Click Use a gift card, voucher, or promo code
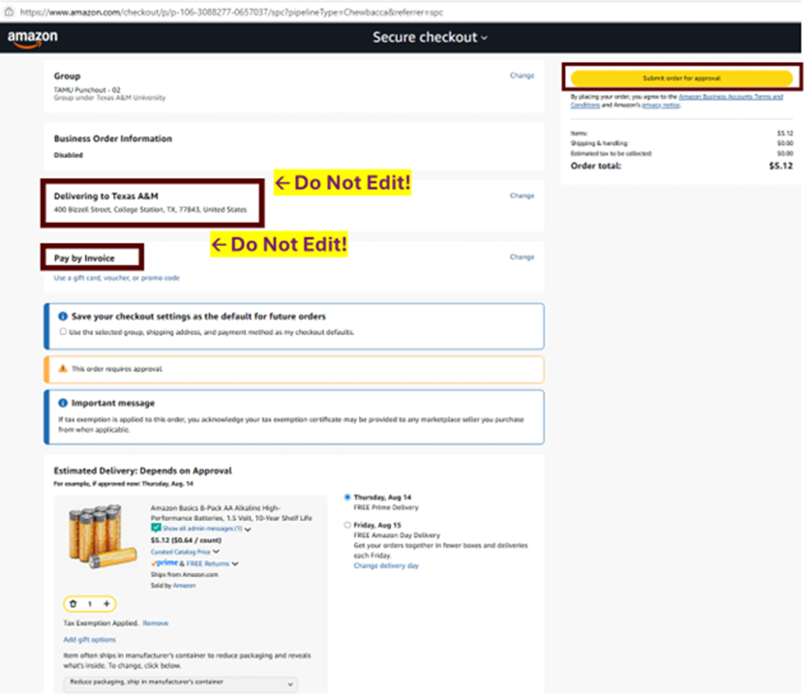This screenshot has height=699, width=805. (117, 277)
